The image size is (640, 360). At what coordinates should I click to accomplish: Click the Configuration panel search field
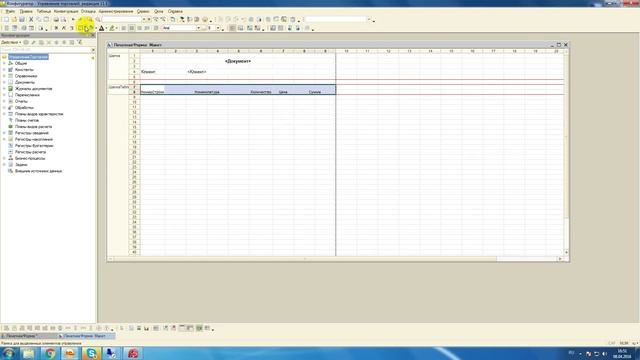(x=46, y=50)
